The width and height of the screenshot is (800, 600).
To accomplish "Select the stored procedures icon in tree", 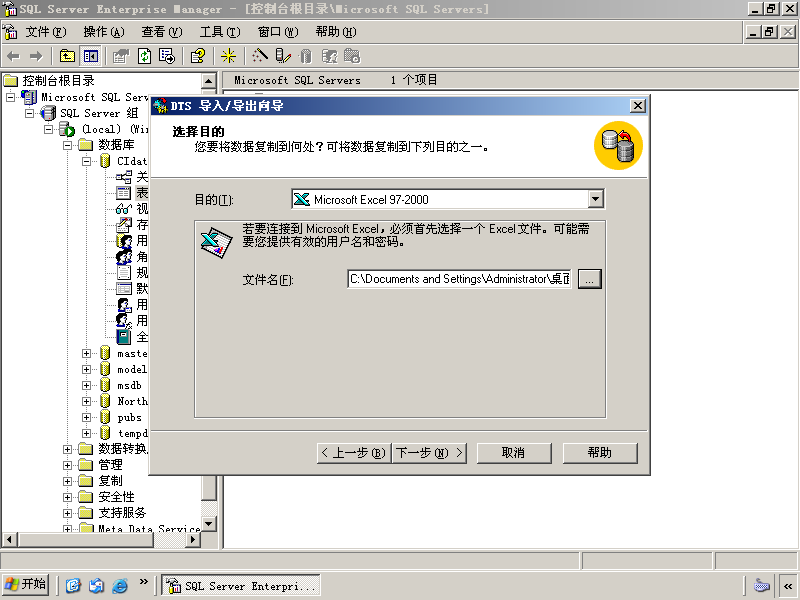I will pos(123,224).
